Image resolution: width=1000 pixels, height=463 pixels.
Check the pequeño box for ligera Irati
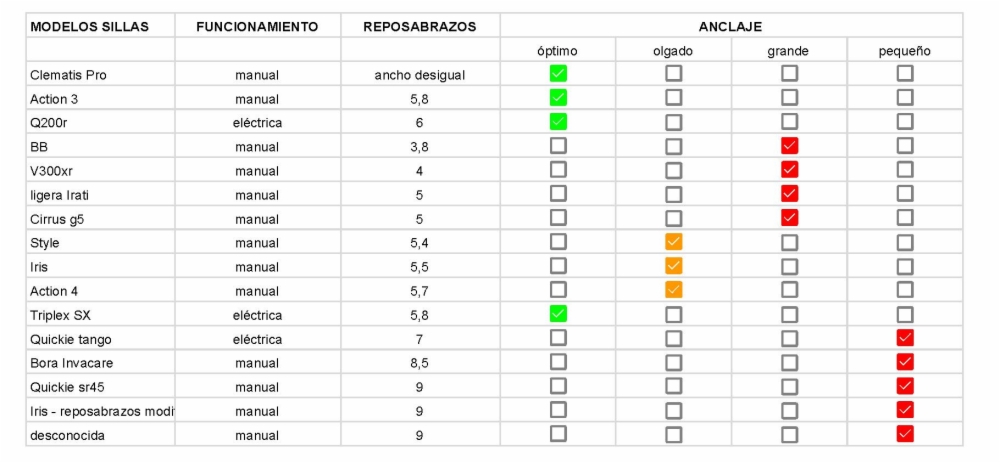(905, 193)
